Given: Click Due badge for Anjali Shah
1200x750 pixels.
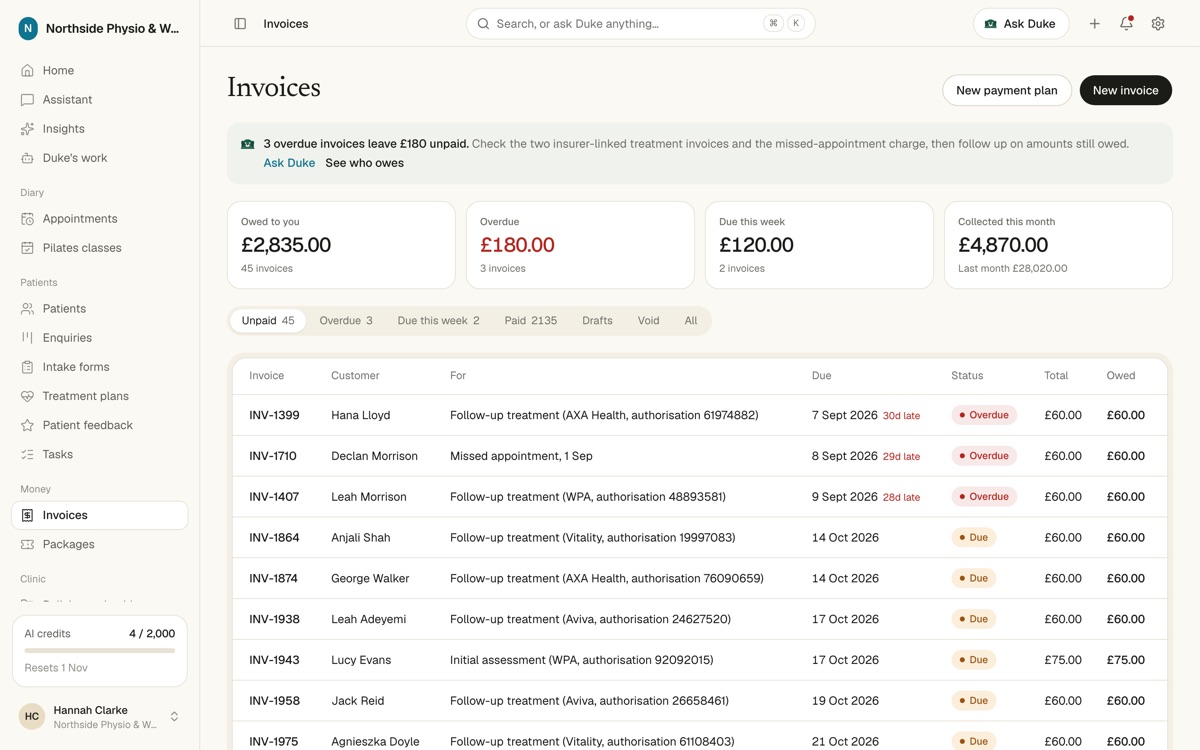Looking at the screenshot, I should 974,538.
